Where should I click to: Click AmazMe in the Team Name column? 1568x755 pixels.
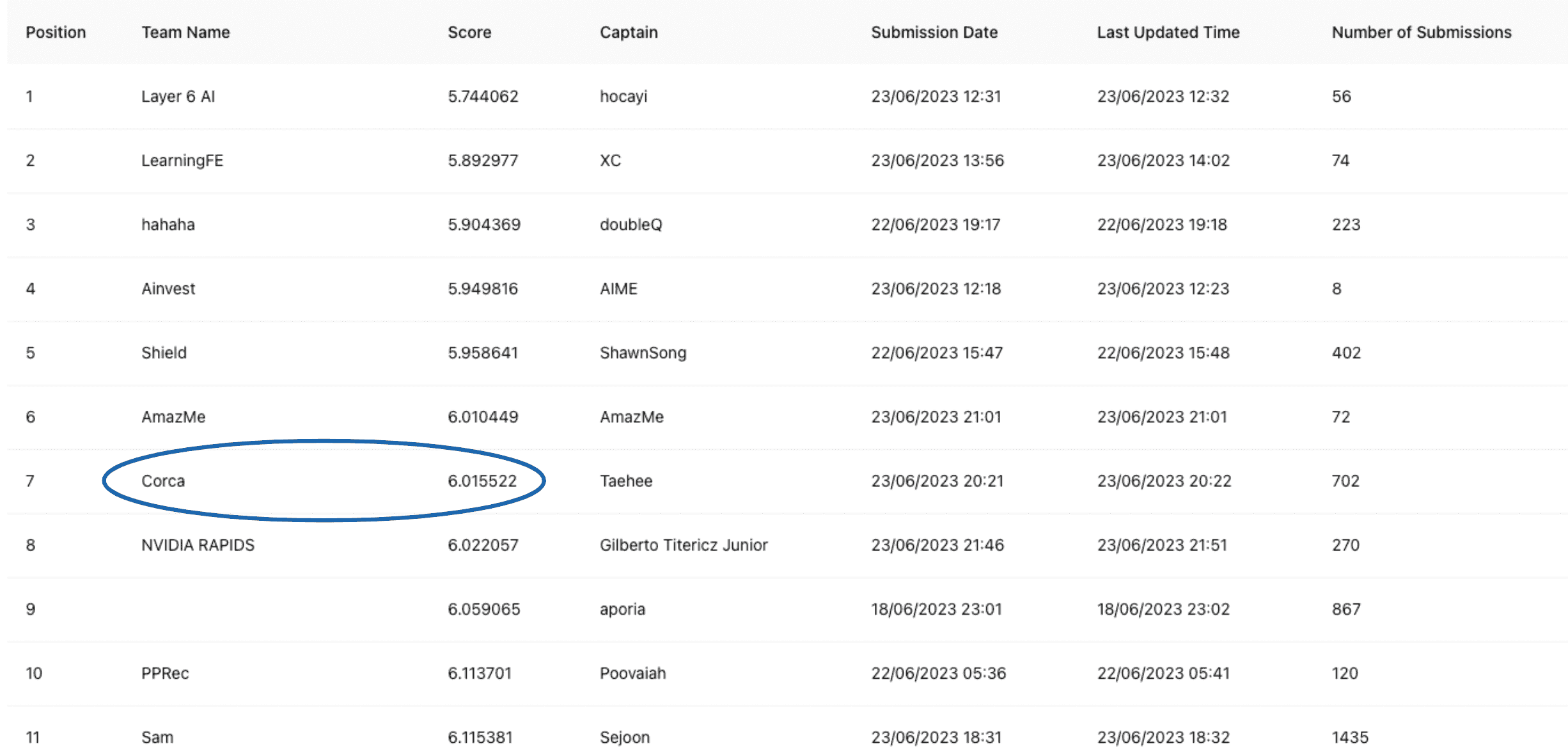(x=173, y=417)
